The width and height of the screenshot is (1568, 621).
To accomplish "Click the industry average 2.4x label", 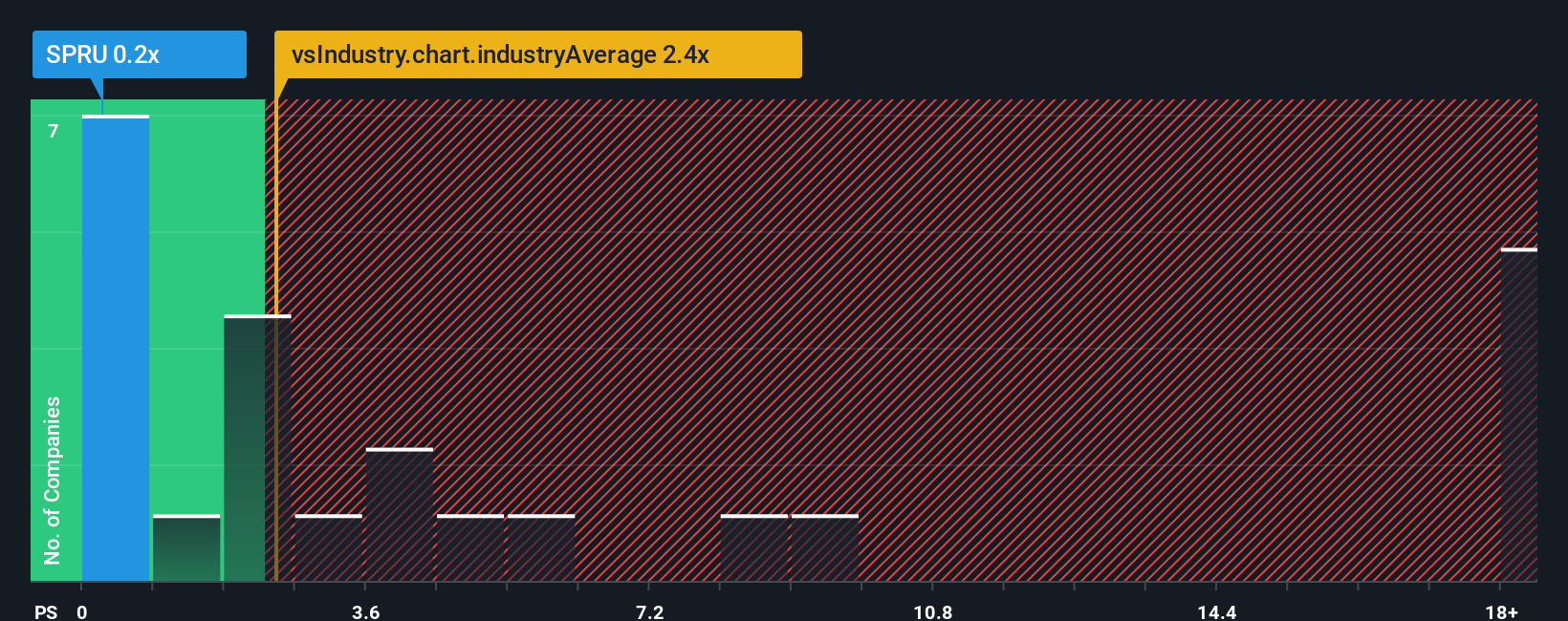I will tap(537, 54).
